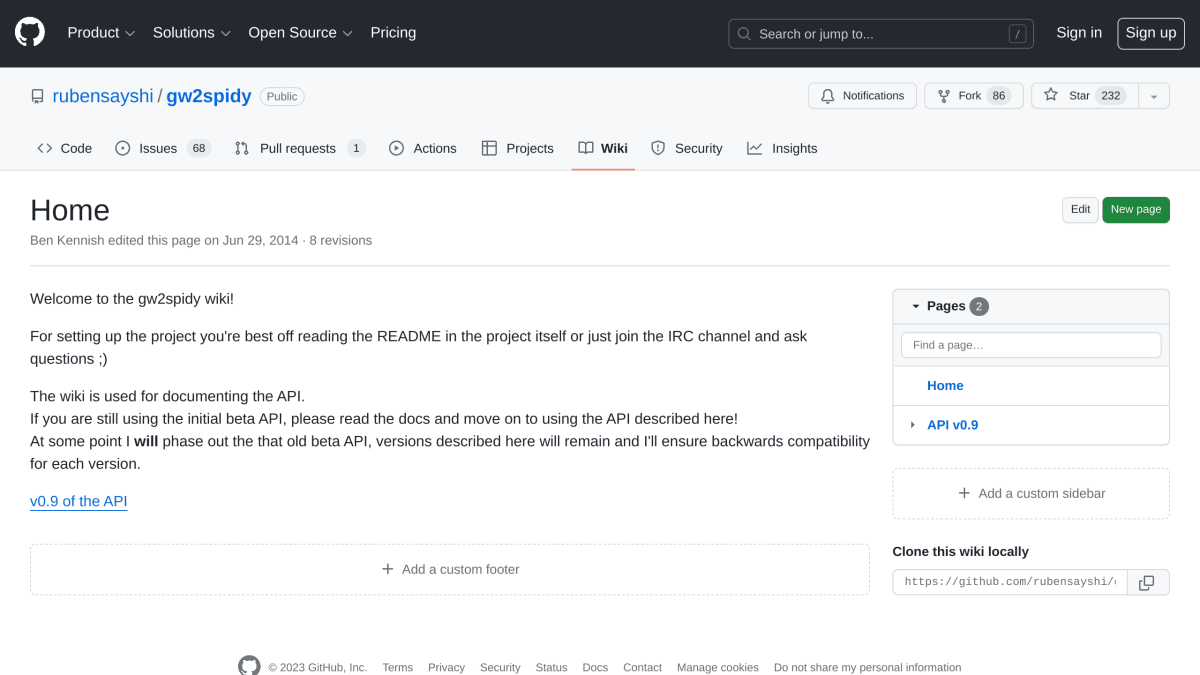Open the Product menu

(101, 33)
